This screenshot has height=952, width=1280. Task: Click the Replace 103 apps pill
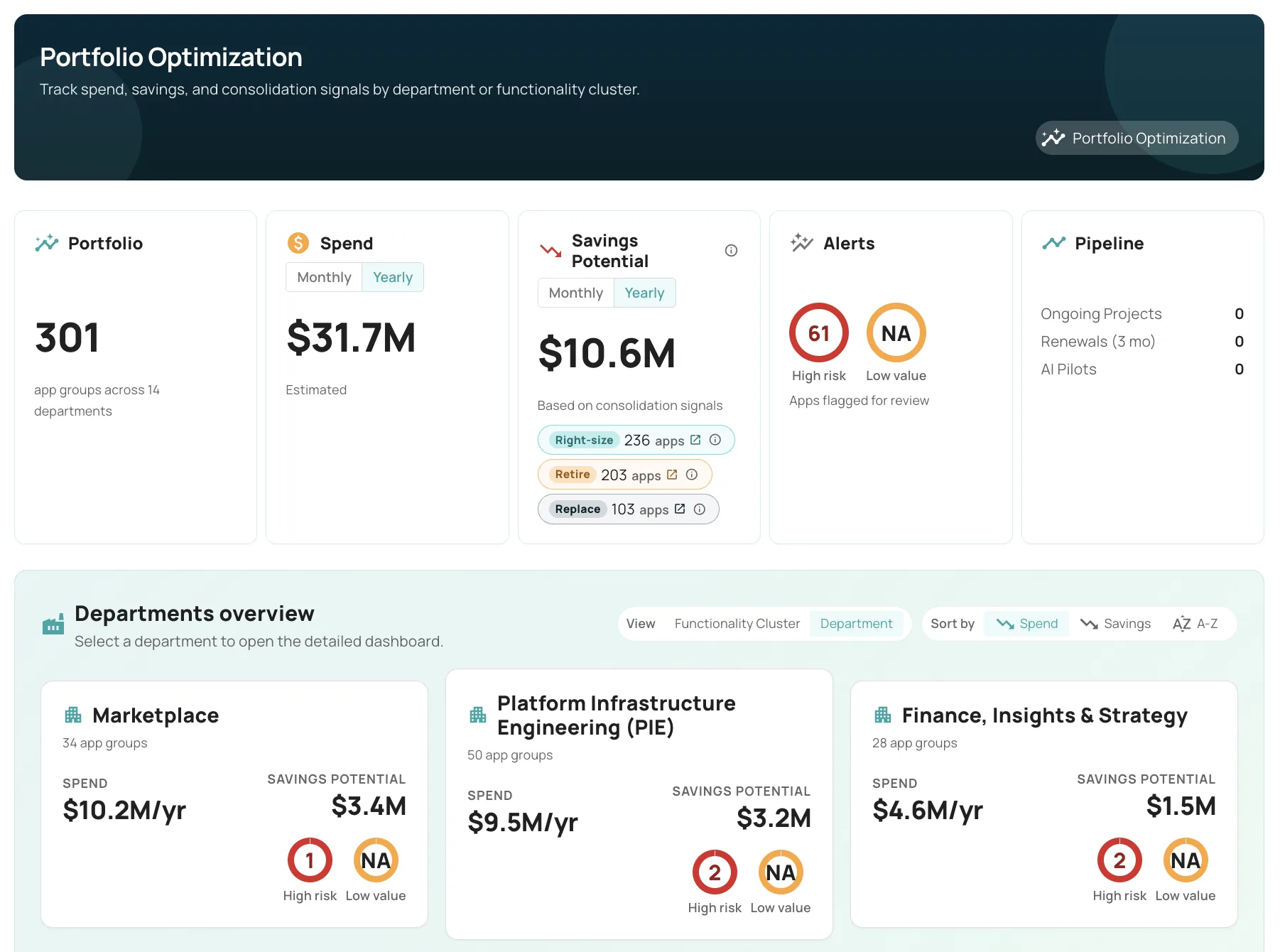(x=628, y=509)
